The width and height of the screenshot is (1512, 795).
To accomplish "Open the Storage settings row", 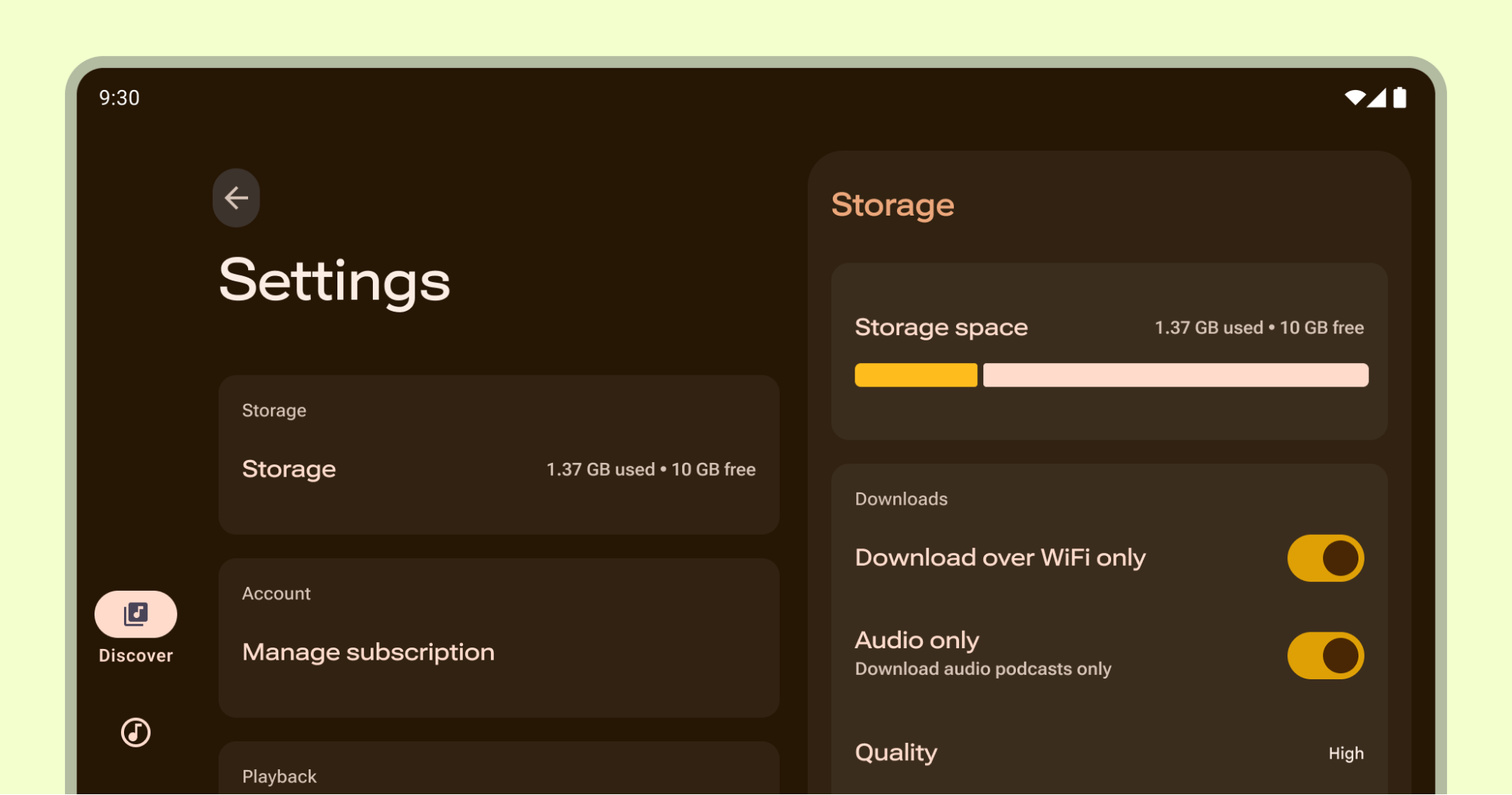I will click(498, 470).
